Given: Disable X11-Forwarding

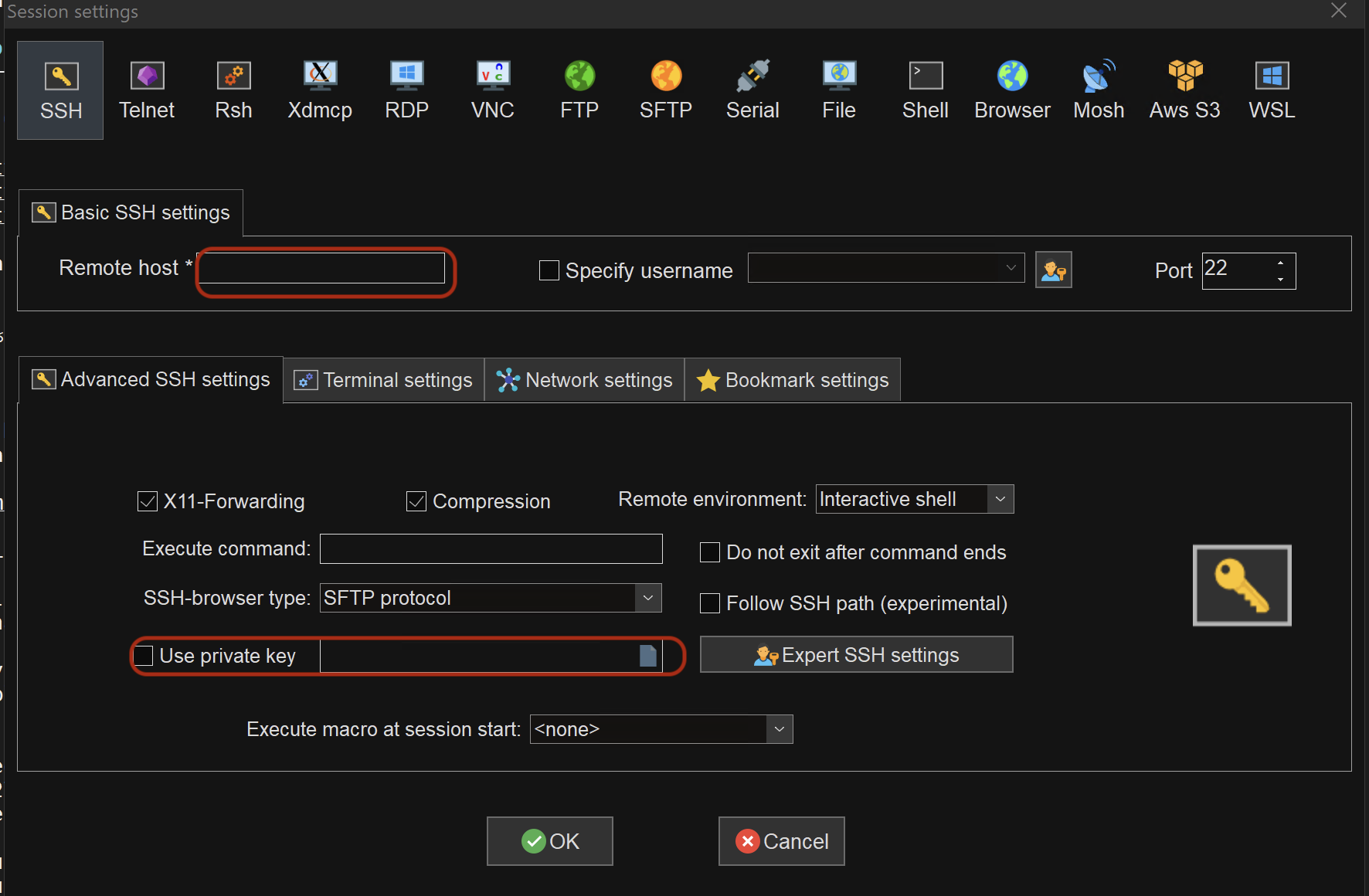Looking at the screenshot, I should 147,501.
